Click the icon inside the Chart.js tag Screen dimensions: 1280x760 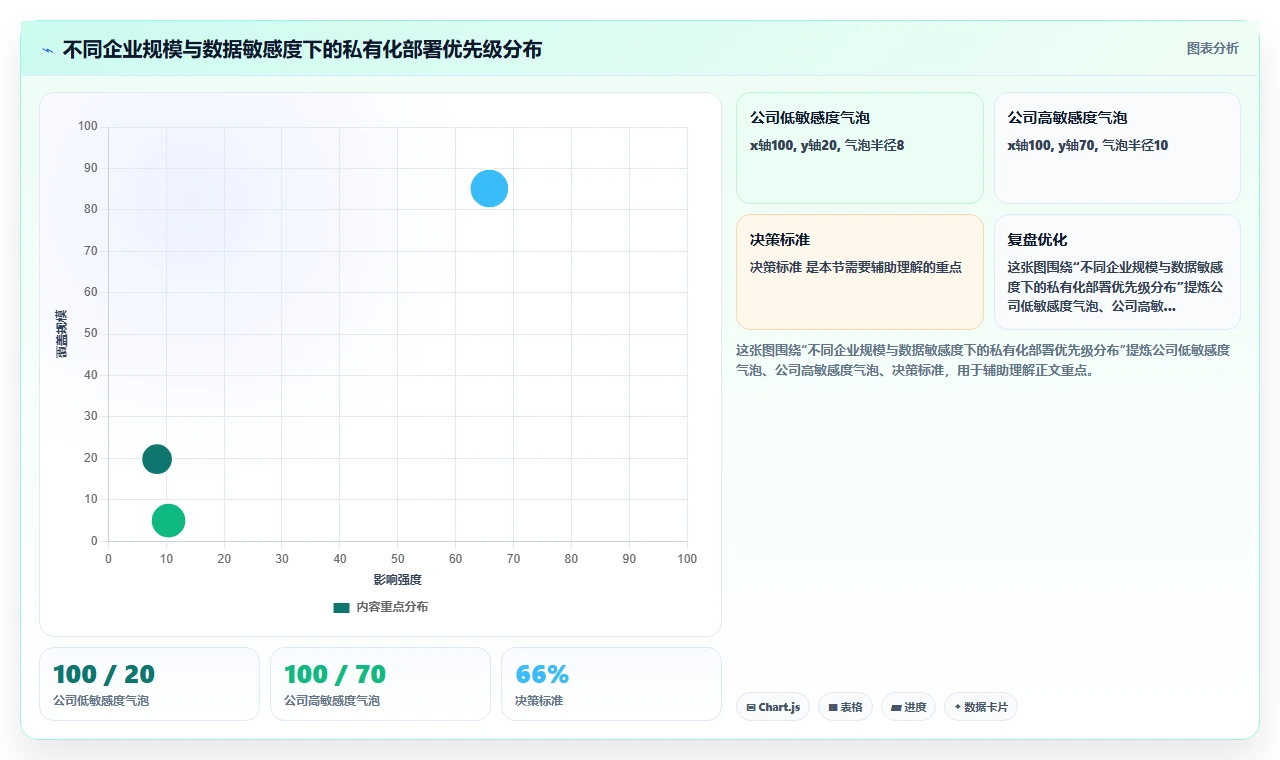751,707
